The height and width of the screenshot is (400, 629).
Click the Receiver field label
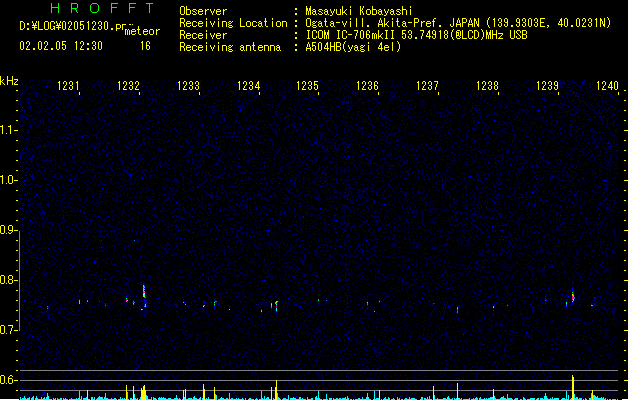(203, 35)
